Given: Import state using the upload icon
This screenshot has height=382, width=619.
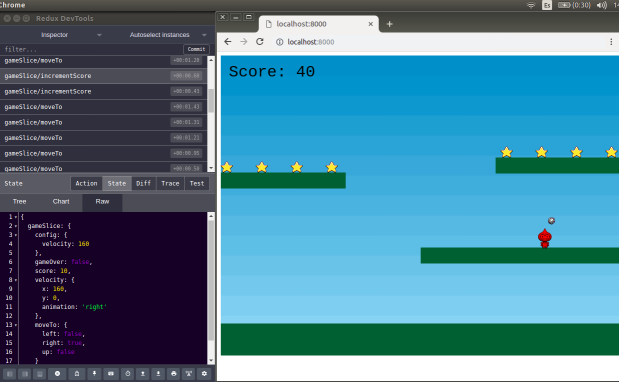Looking at the screenshot, I should tap(143, 373).
